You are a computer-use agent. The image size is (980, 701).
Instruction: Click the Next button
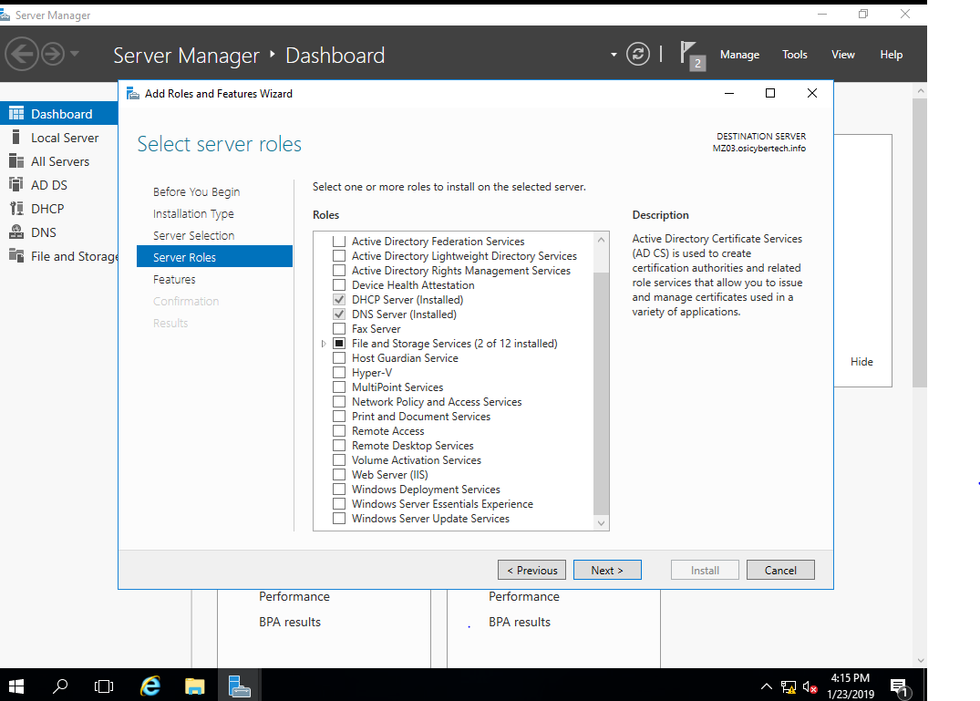tap(608, 570)
